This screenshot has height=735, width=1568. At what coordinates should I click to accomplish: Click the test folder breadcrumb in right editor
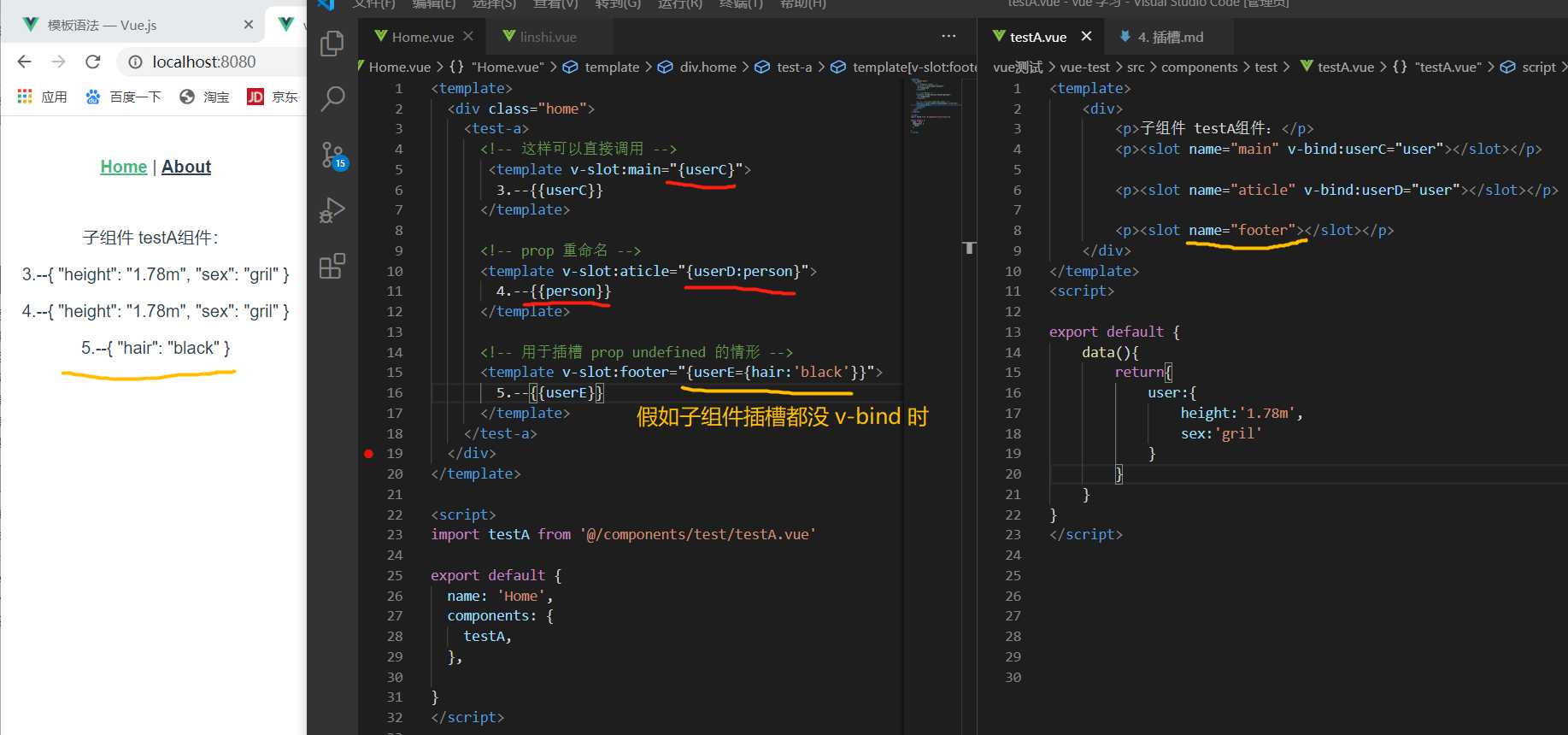[x=1266, y=67]
